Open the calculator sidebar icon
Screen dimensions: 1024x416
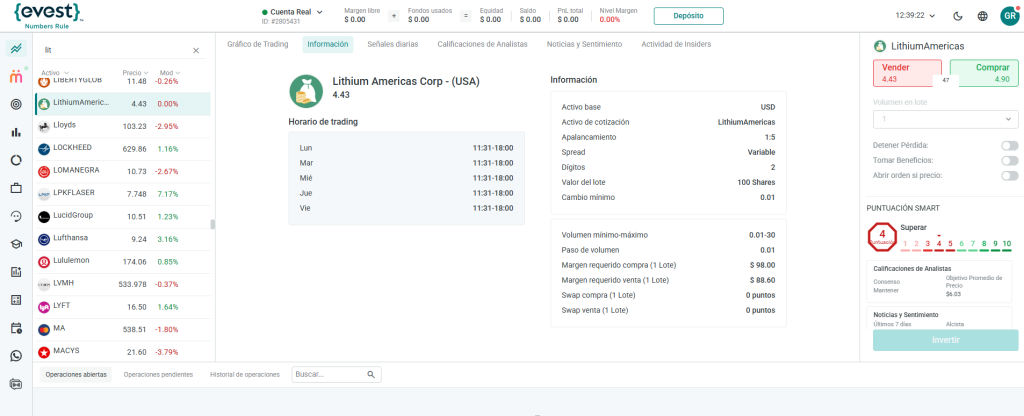pyautogui.click(x=16, y=300)
